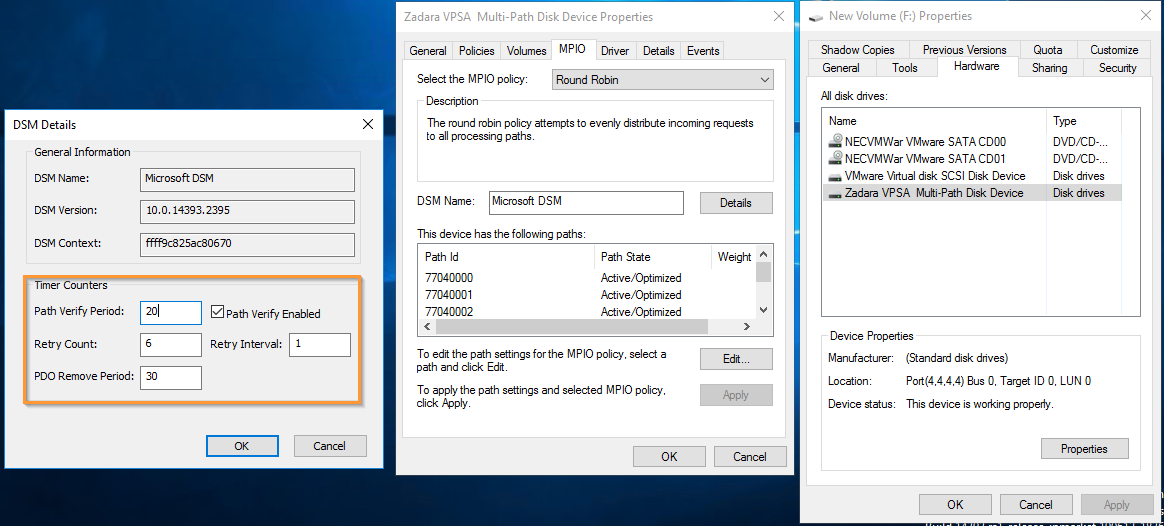Viewport: 1164px width, 526px height.
Task: Click the Properties button for the device
Action: click(x=1084, y=449)
